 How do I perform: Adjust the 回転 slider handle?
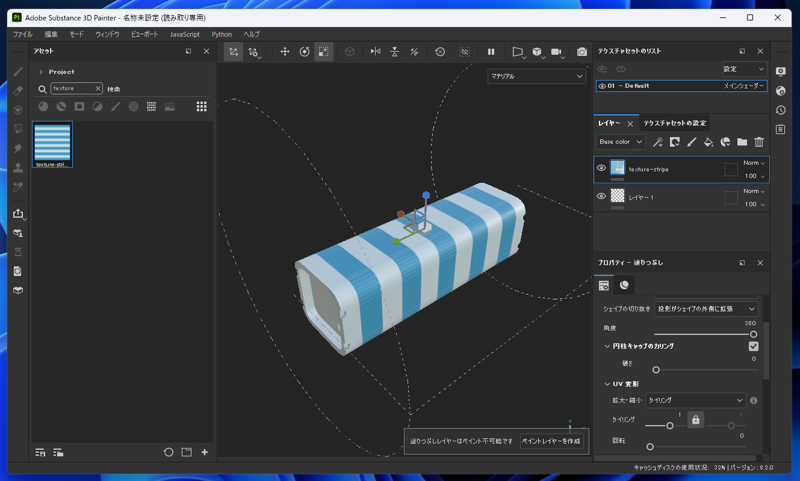point(650,447)
